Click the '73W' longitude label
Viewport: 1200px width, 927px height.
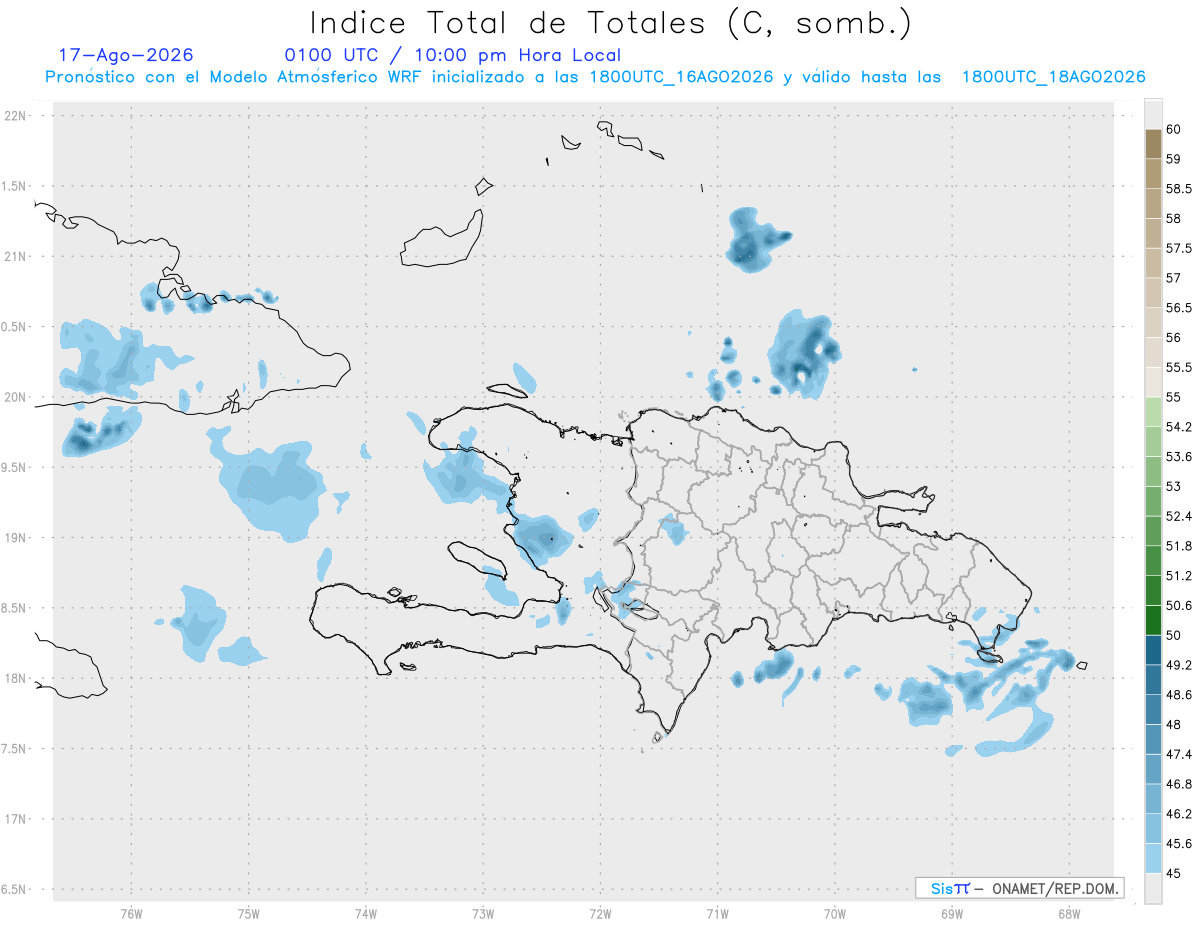click(483, 914)
